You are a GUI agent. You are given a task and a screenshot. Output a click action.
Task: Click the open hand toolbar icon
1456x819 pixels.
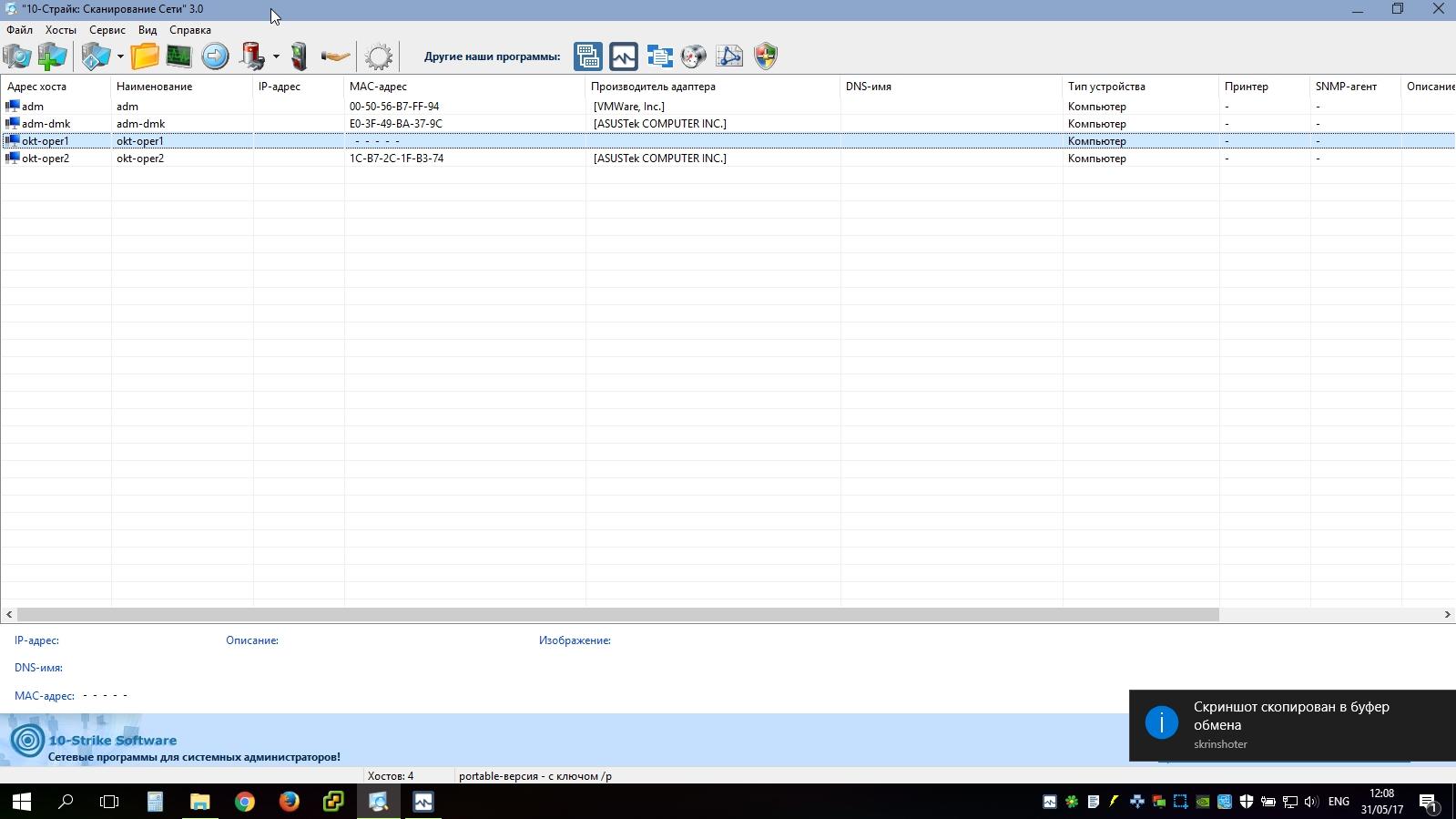pos(335,56)
